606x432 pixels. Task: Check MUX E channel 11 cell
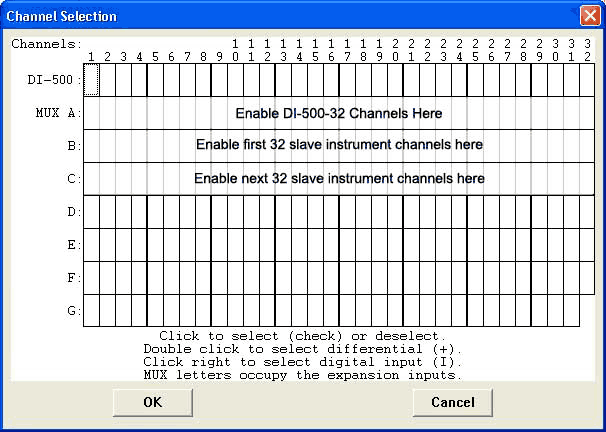(x=252, y=245)
